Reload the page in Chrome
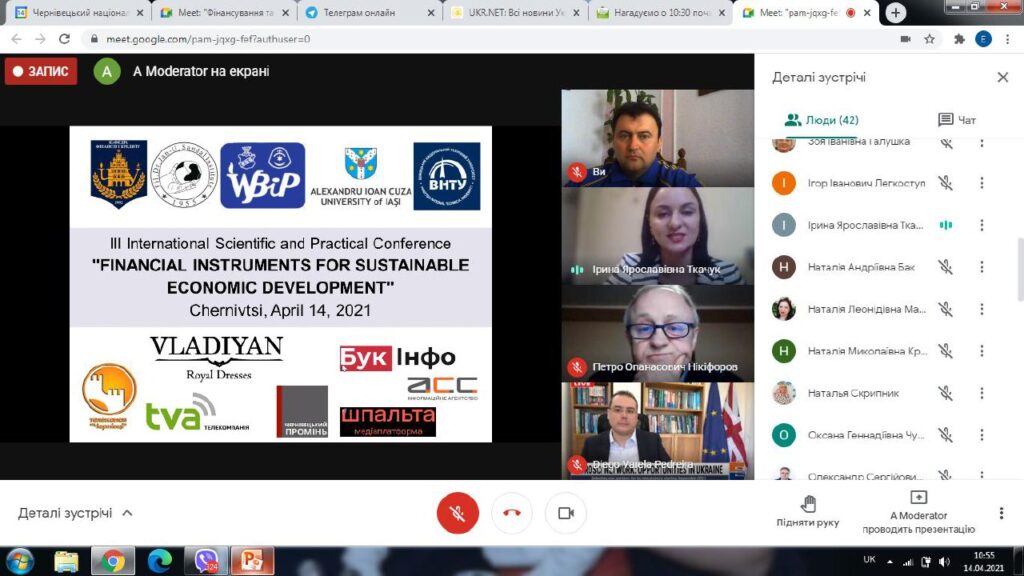 (x=65, y=39)
